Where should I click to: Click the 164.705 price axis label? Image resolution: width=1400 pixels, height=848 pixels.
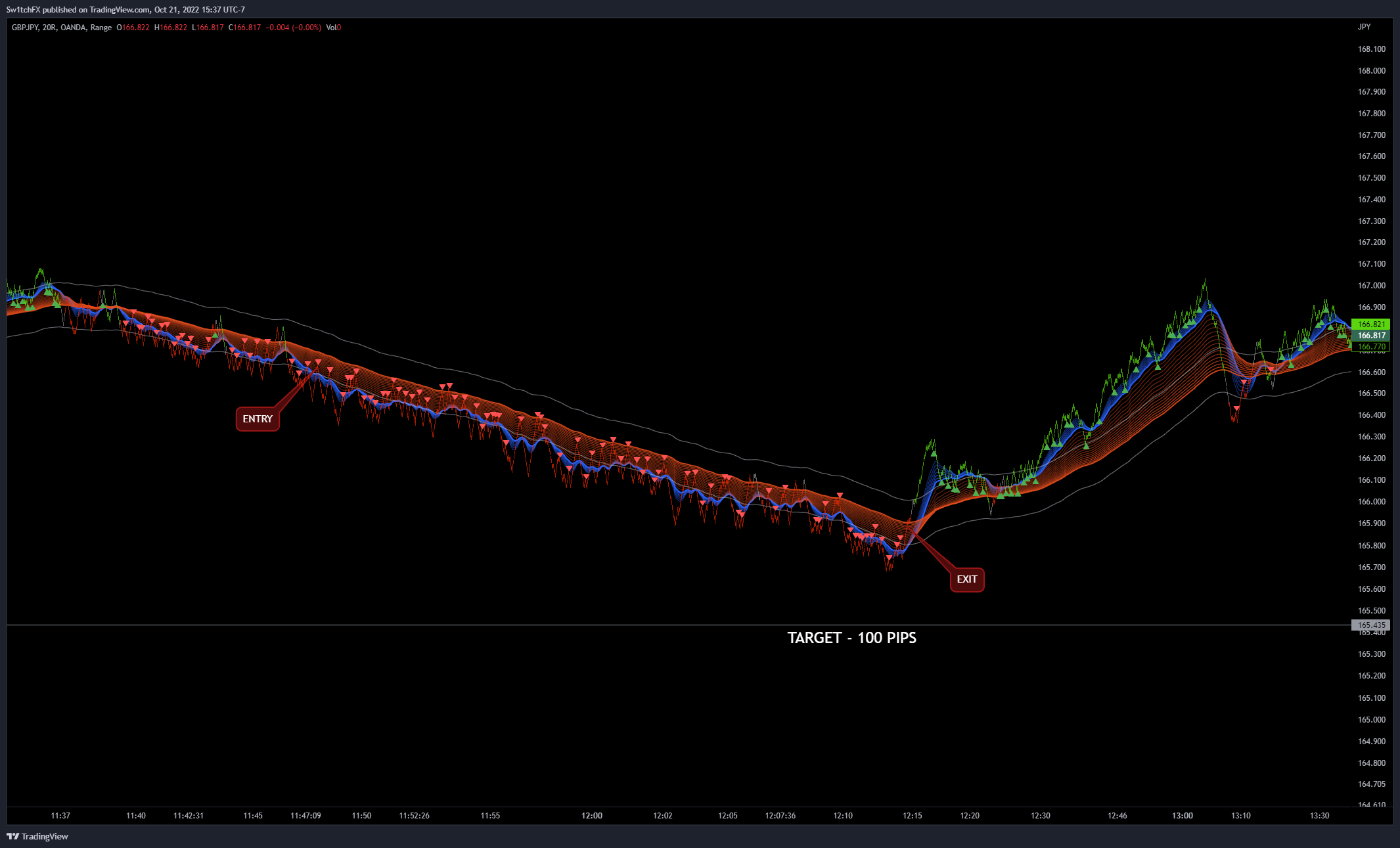tap(1372, 784)
